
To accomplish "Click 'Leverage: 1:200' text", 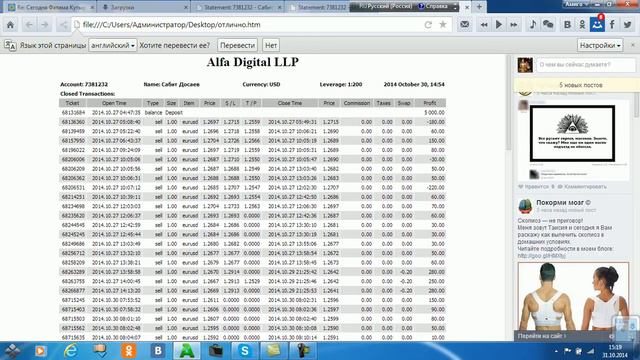I will 341,84.
